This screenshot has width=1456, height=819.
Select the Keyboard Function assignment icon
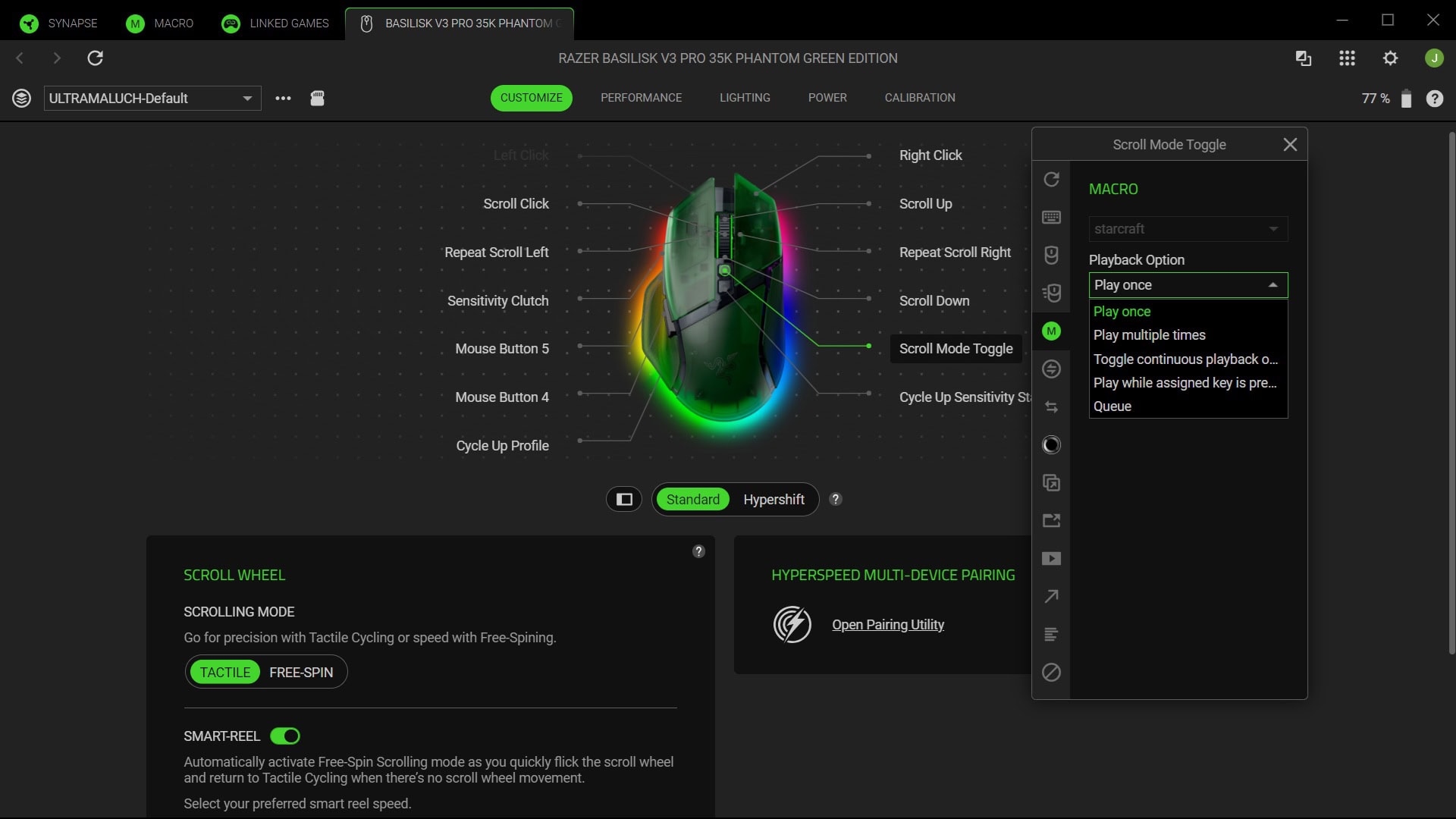pos(1051,217)
